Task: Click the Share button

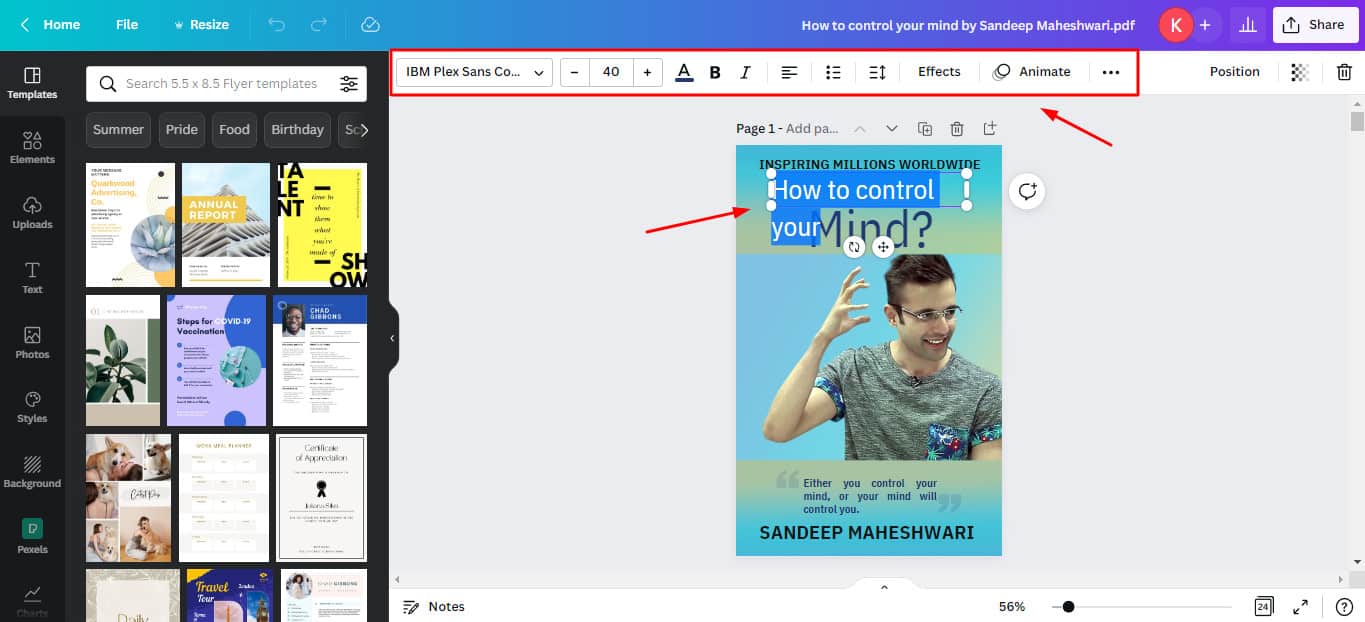Action: 1314,25
